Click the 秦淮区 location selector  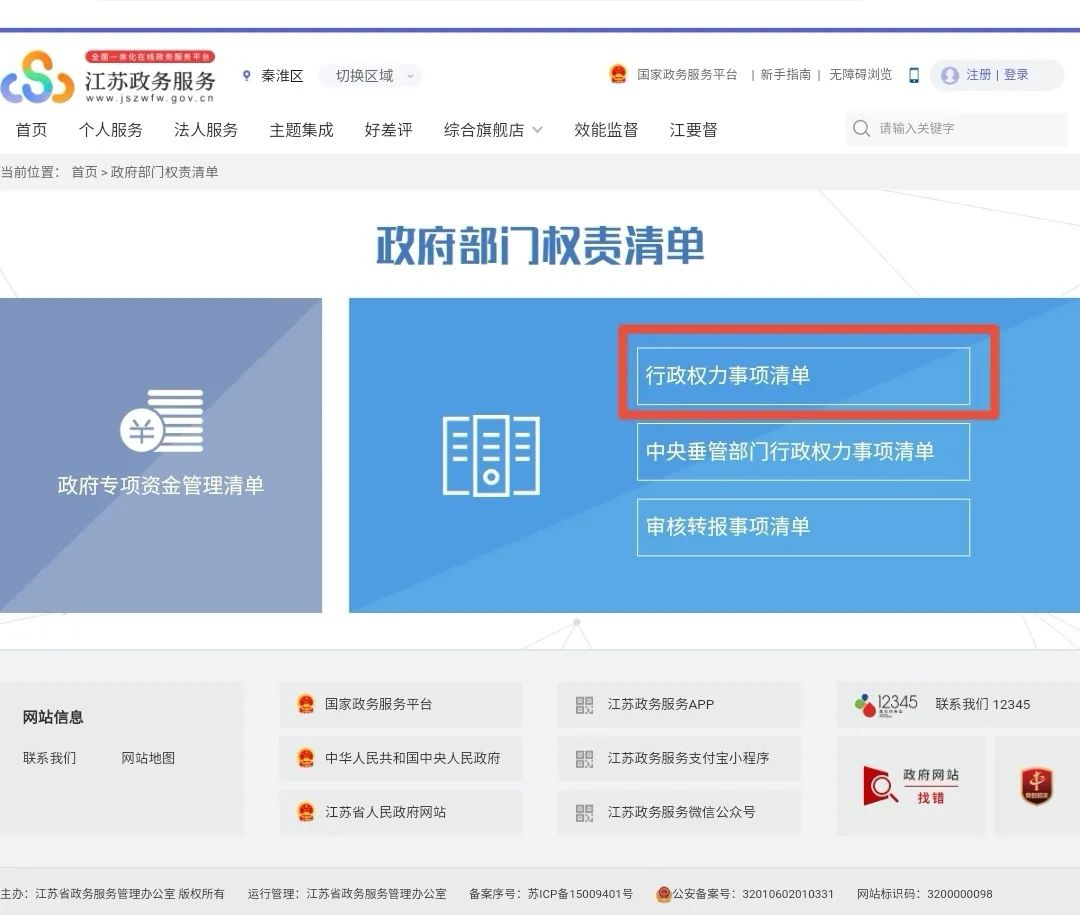point(276,76)
